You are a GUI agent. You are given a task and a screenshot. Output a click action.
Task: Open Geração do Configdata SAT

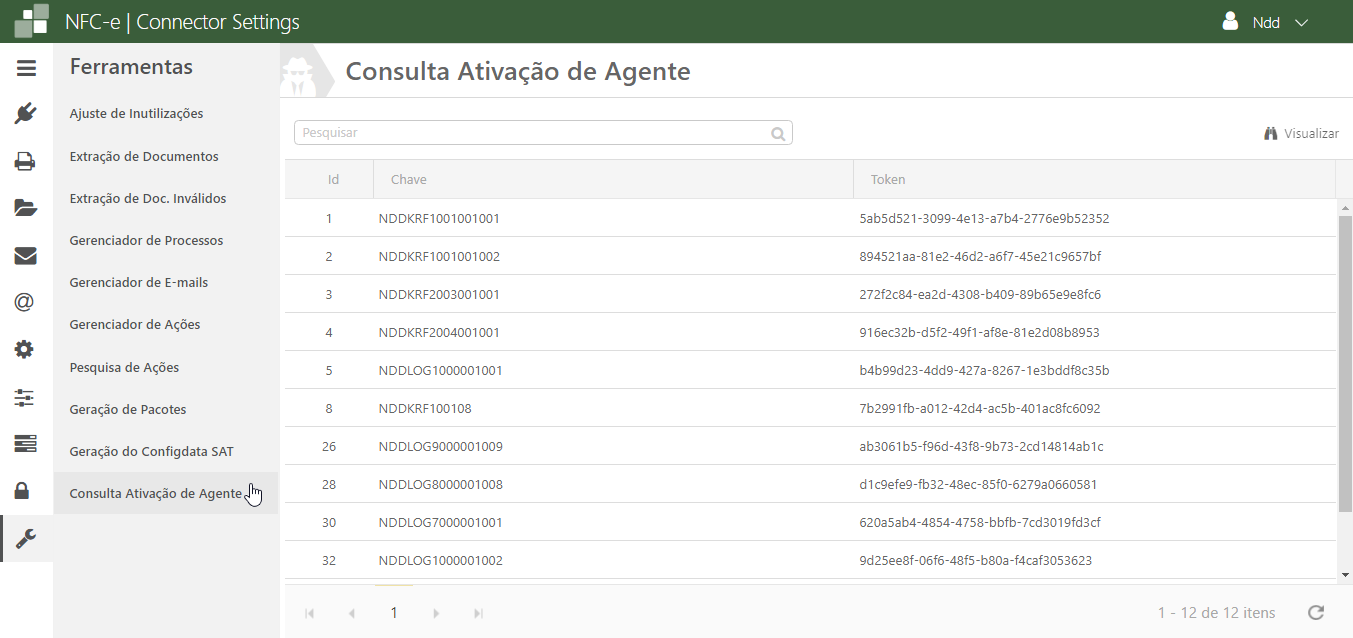[x=151, y=452]
